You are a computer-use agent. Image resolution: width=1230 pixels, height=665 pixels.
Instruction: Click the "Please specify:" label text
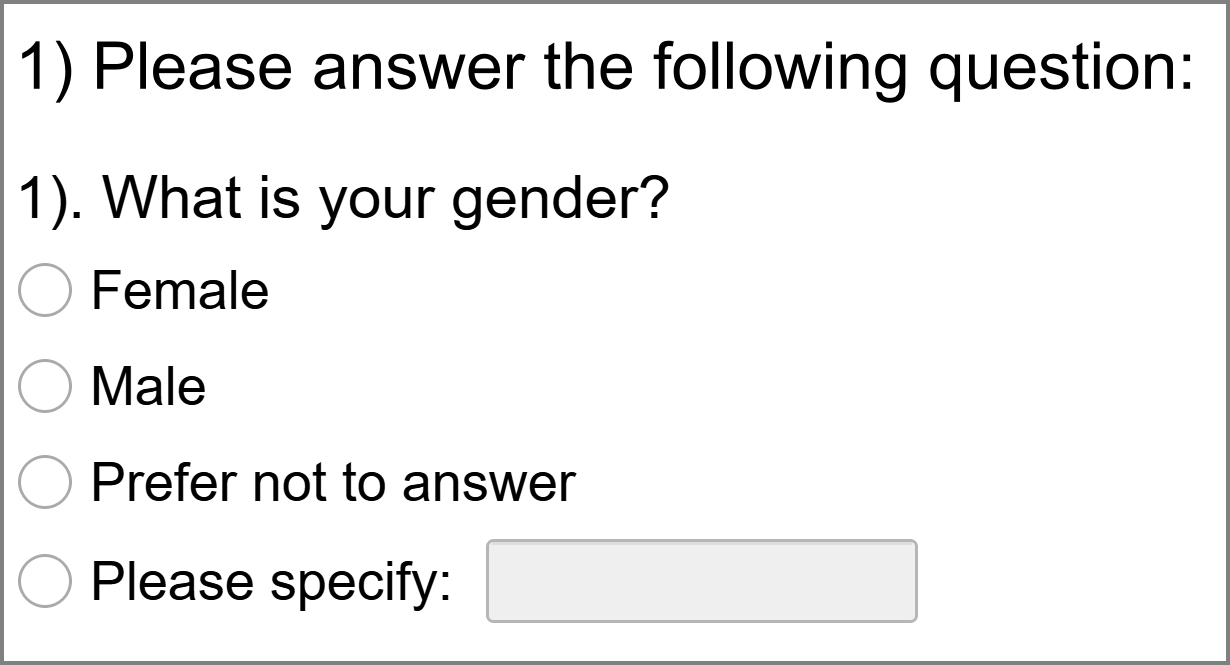[x=271, y=581]
